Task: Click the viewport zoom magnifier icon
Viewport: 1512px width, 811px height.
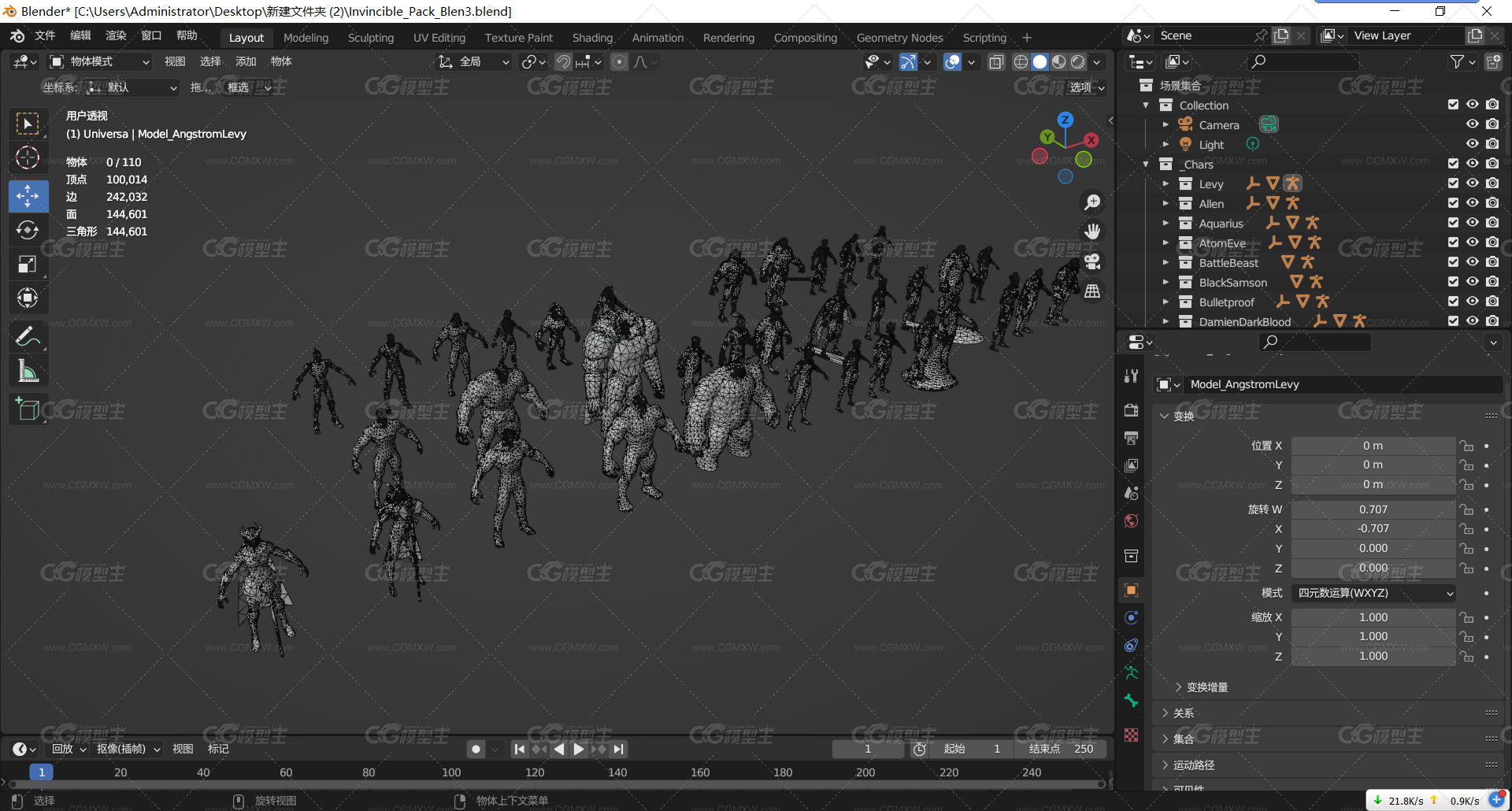Action: pyautogui.click(x=1092, y=202)
